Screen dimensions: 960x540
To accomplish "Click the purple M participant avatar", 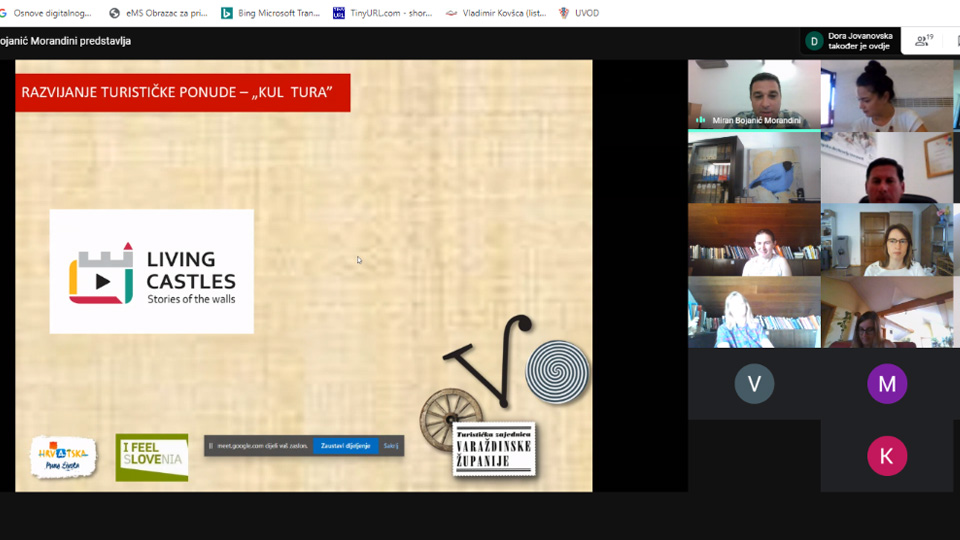I will [x=887, y=384].
